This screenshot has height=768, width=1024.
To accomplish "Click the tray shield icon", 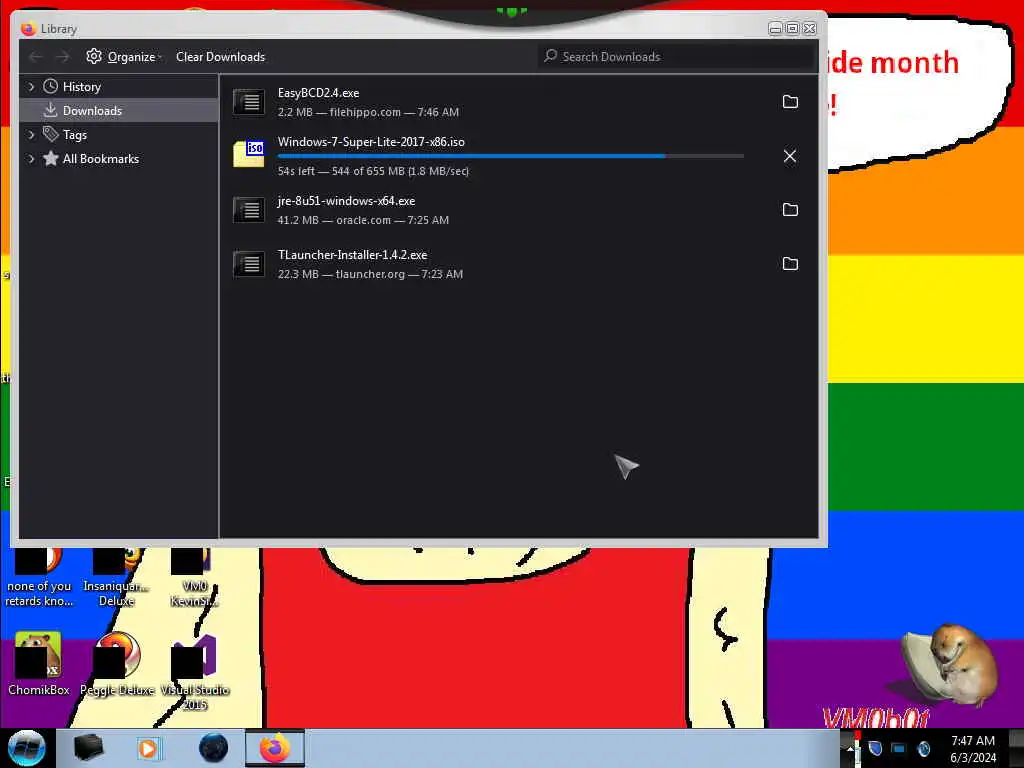I will (x=876, y=748).
